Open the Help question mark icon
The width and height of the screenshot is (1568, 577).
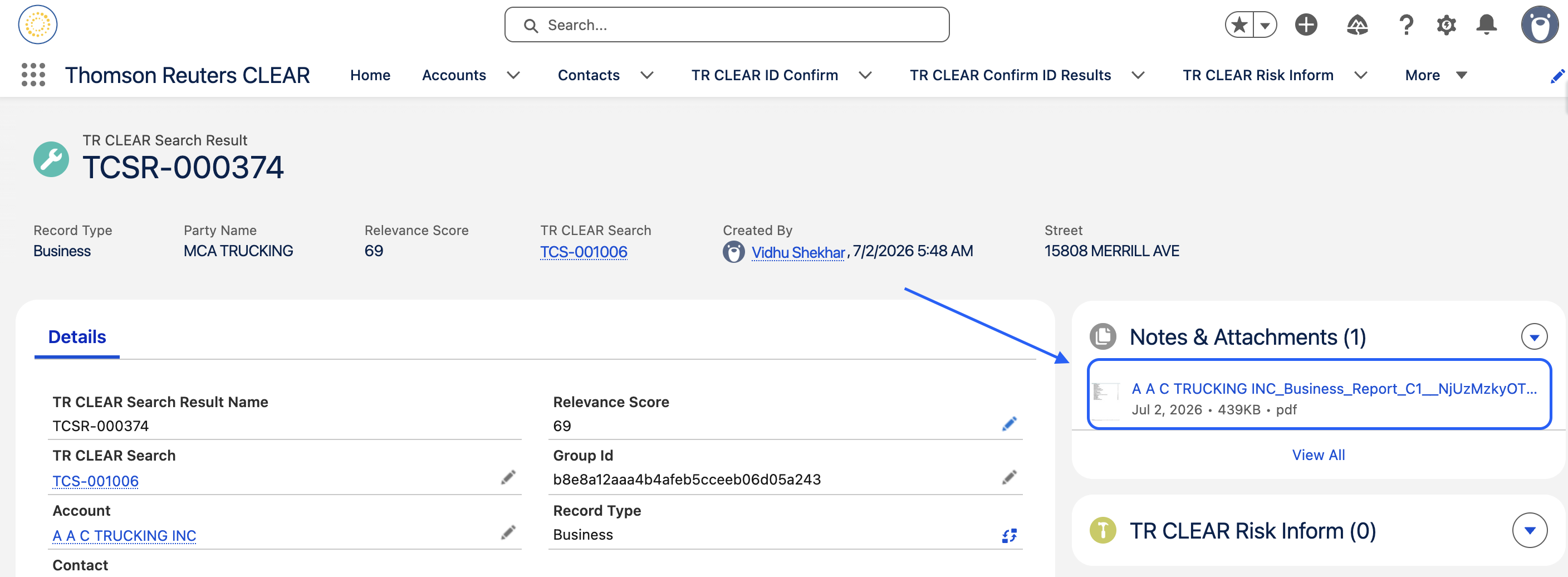tap(1406, 25)
